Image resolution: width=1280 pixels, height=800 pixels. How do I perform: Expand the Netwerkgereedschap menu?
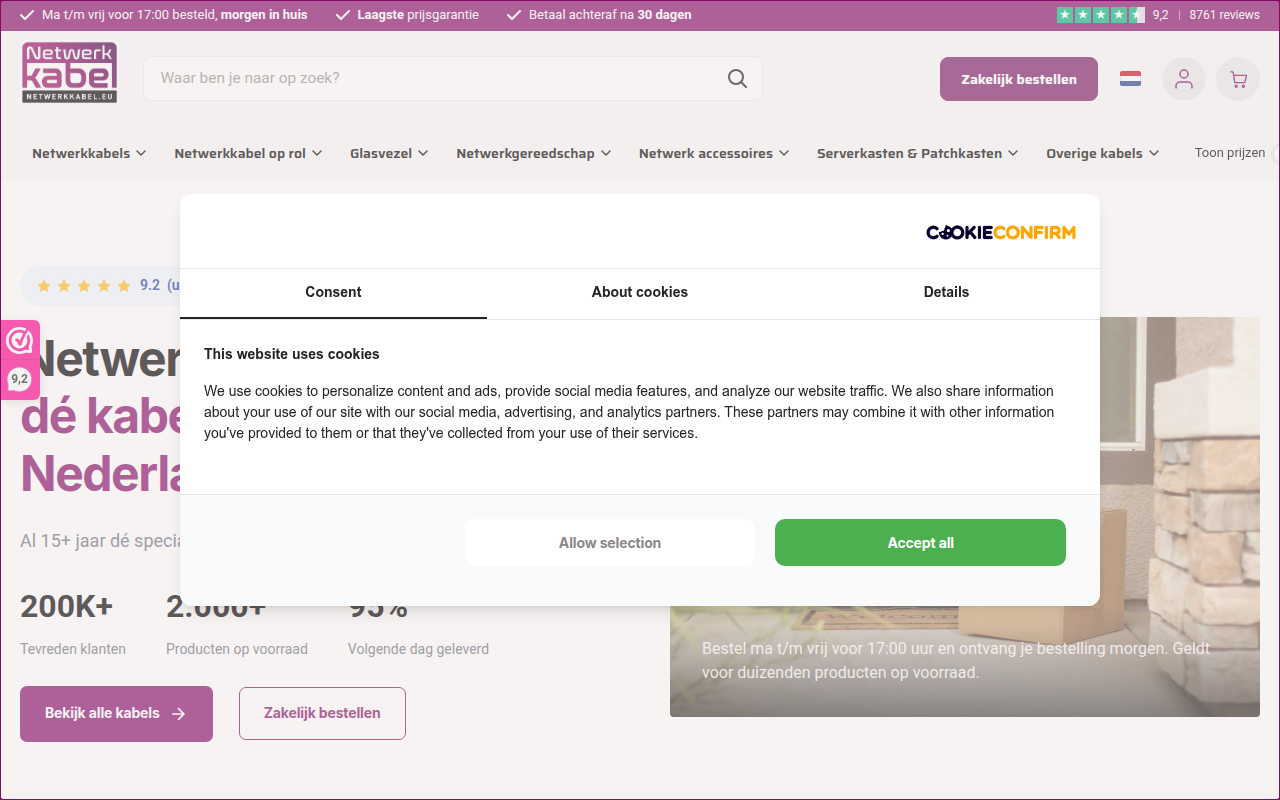(533, 153)
